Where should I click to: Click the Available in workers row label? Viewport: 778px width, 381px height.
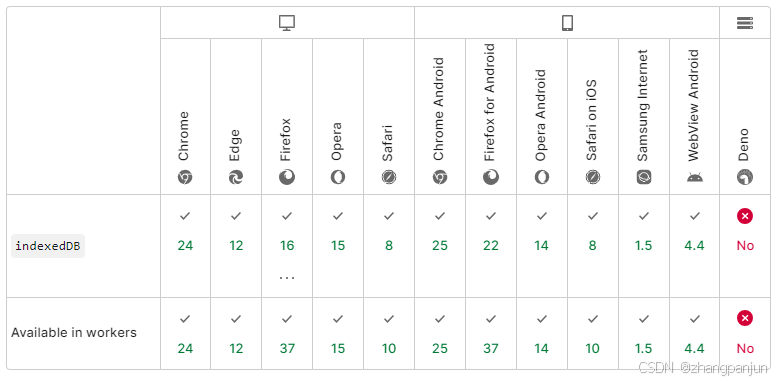[74, 332]
